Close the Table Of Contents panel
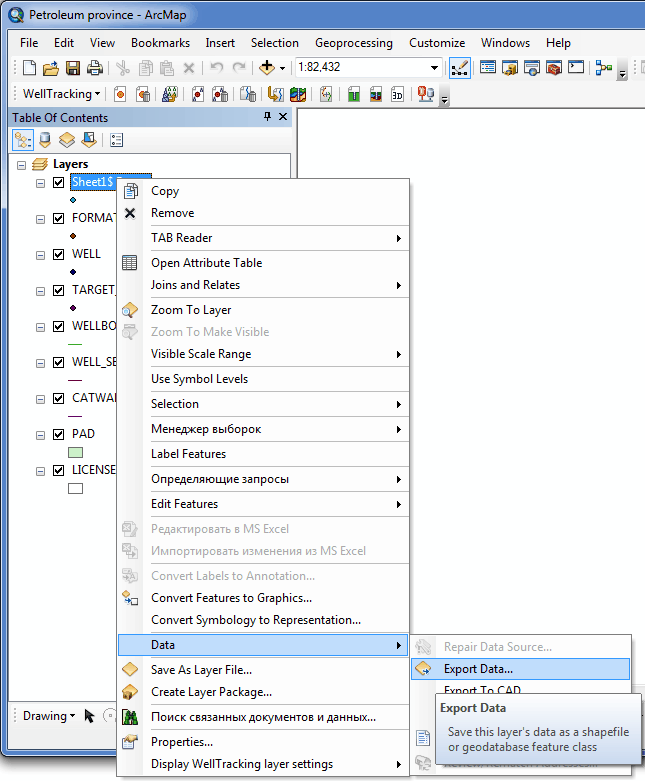The image size is (645, 781). point(283,116)
